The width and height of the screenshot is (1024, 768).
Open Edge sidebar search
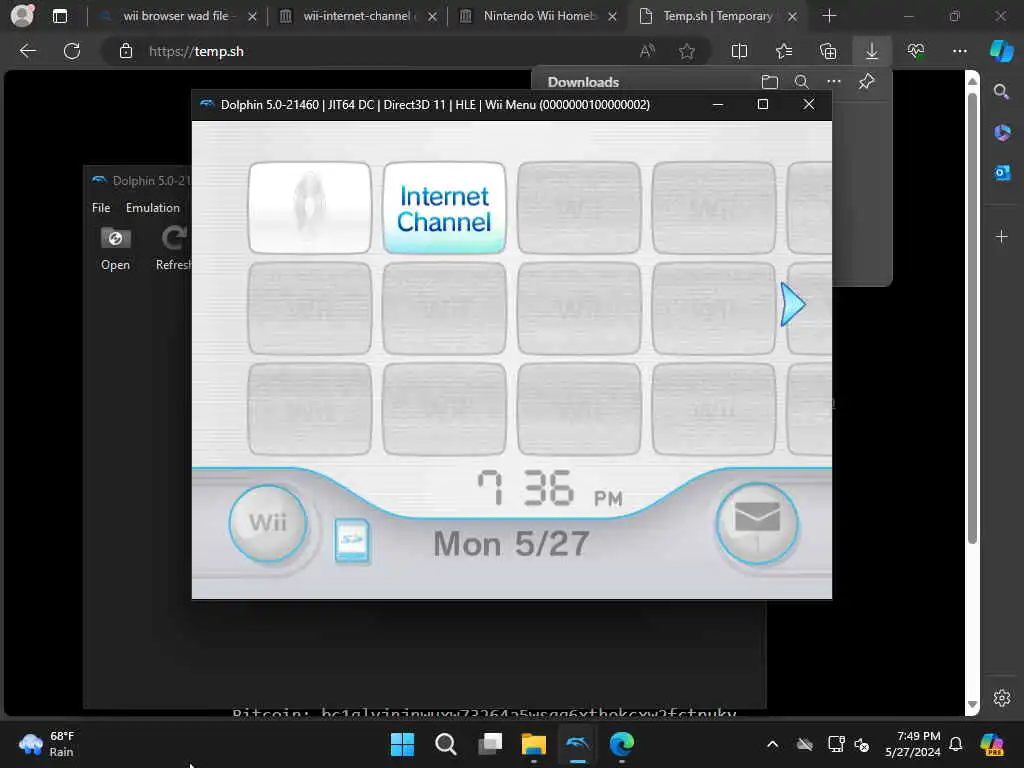tap(1001, 91)
